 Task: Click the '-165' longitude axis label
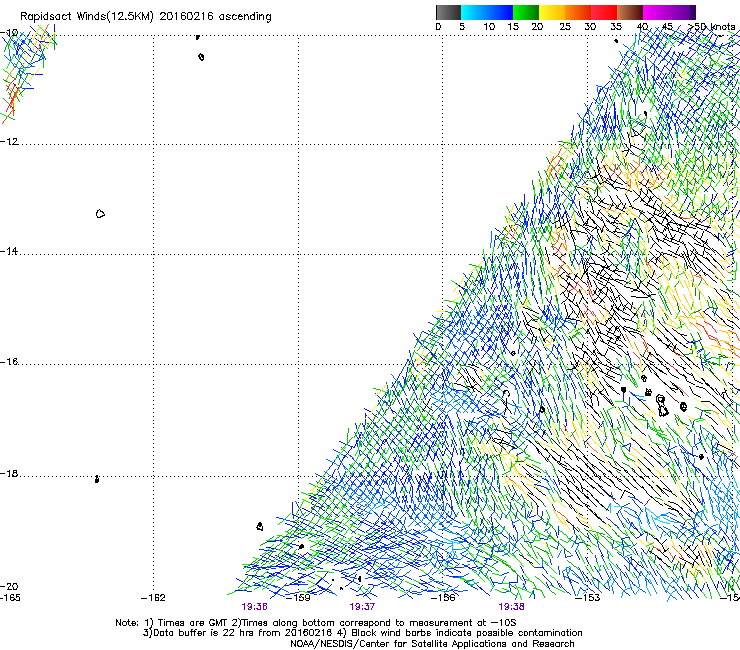pos(10,597)
